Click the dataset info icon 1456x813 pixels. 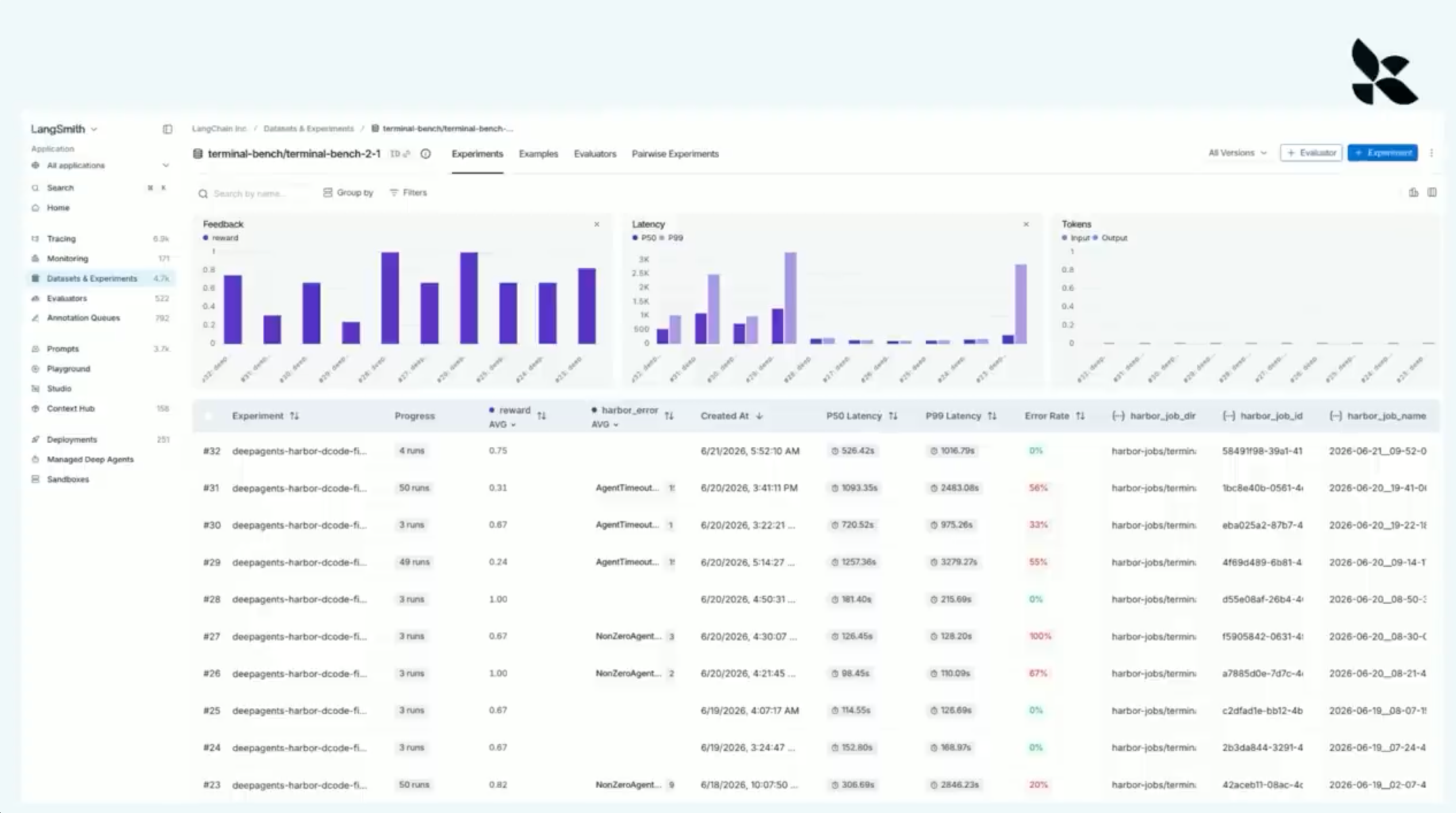(426, 154)
